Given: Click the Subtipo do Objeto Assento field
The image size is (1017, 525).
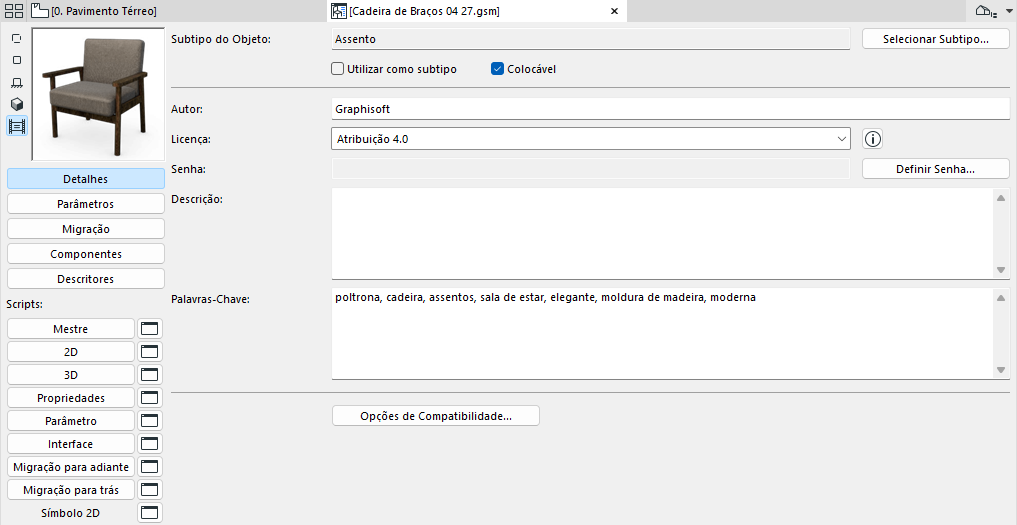Looking at the screenshot, I should click(591, 39).
